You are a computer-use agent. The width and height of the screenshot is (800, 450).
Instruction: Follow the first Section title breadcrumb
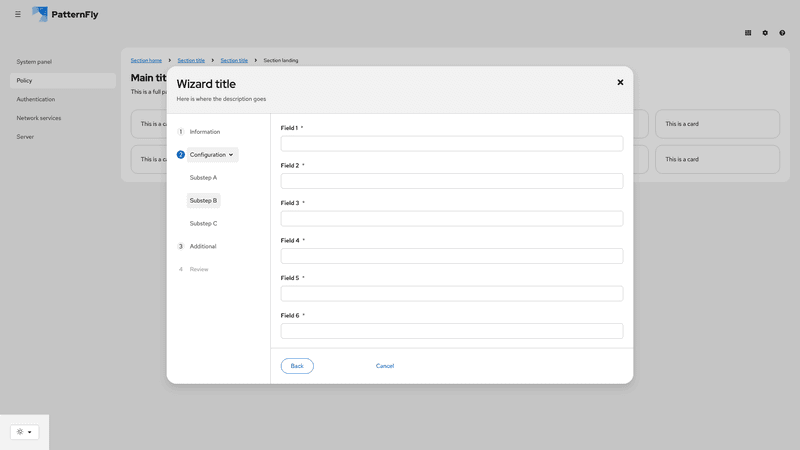point(191,60)
